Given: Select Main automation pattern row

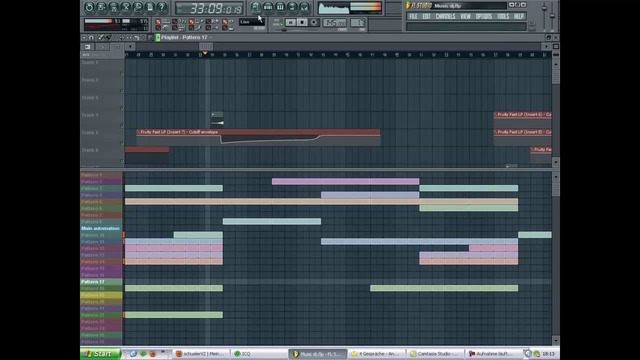Looking at the screenshot, I should tap(101, 229).
